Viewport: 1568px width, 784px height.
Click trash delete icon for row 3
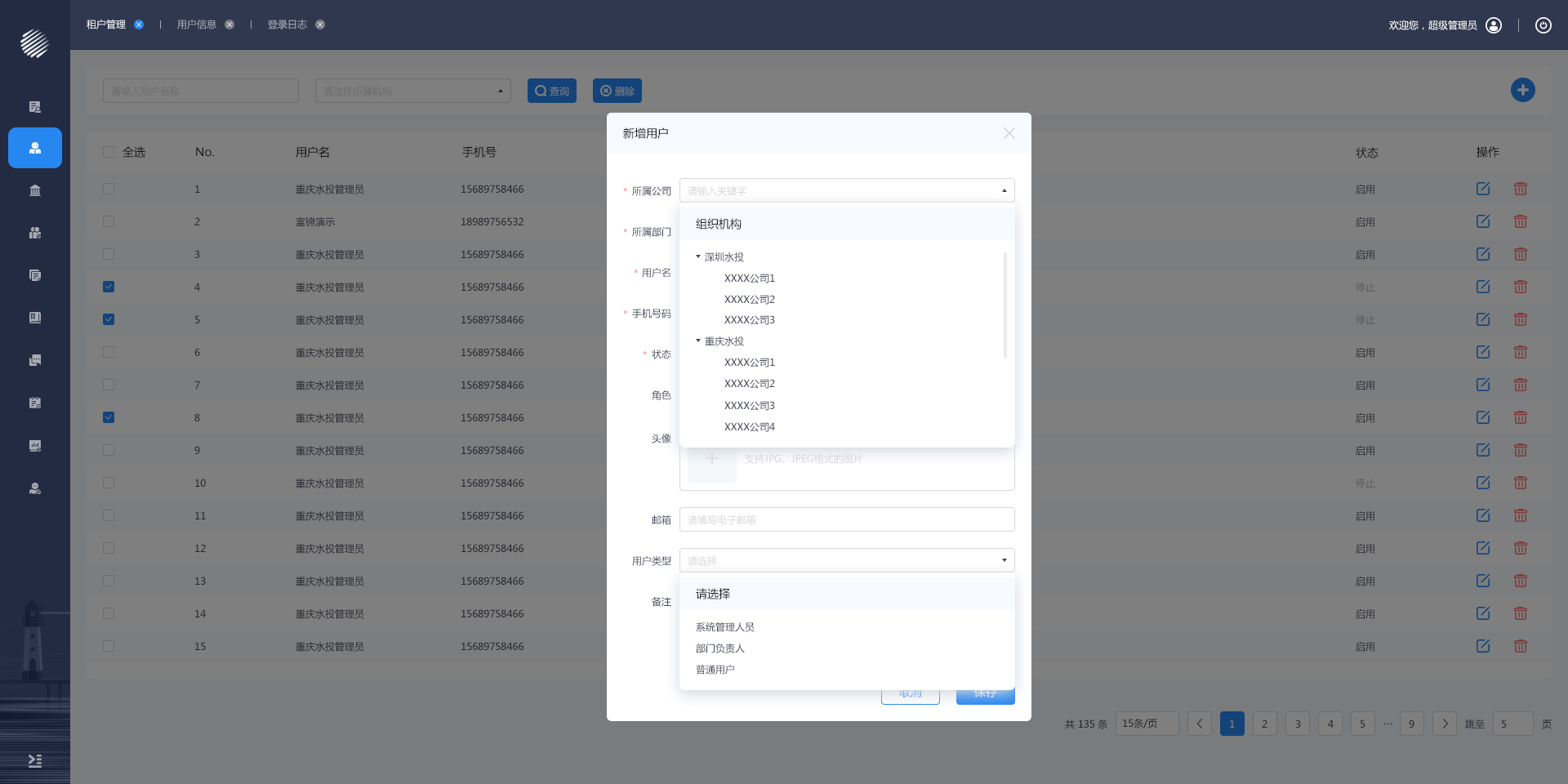[1520, 254]
